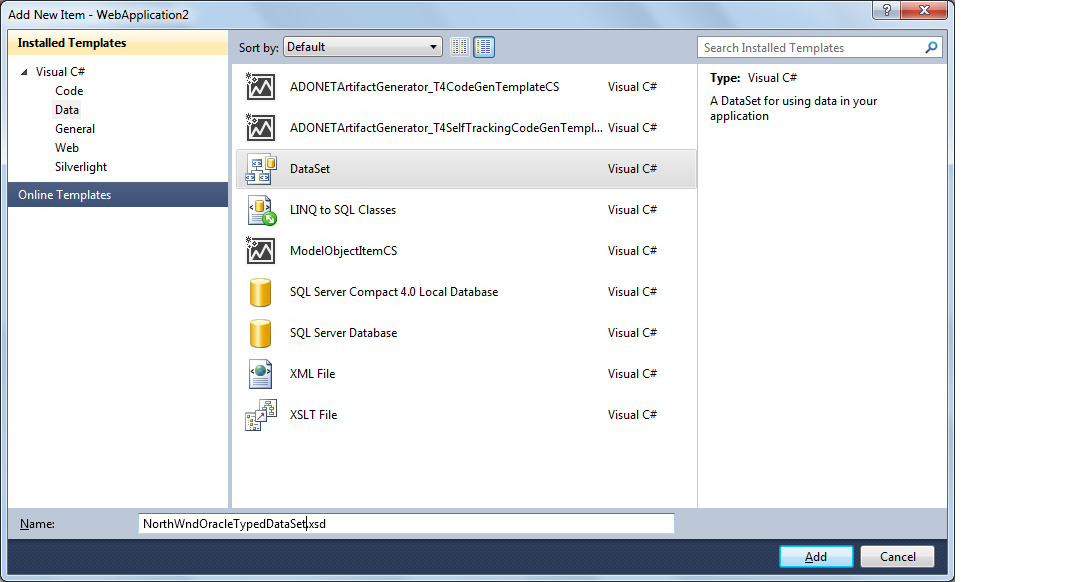Select the Web category under Visual C#

67,147
